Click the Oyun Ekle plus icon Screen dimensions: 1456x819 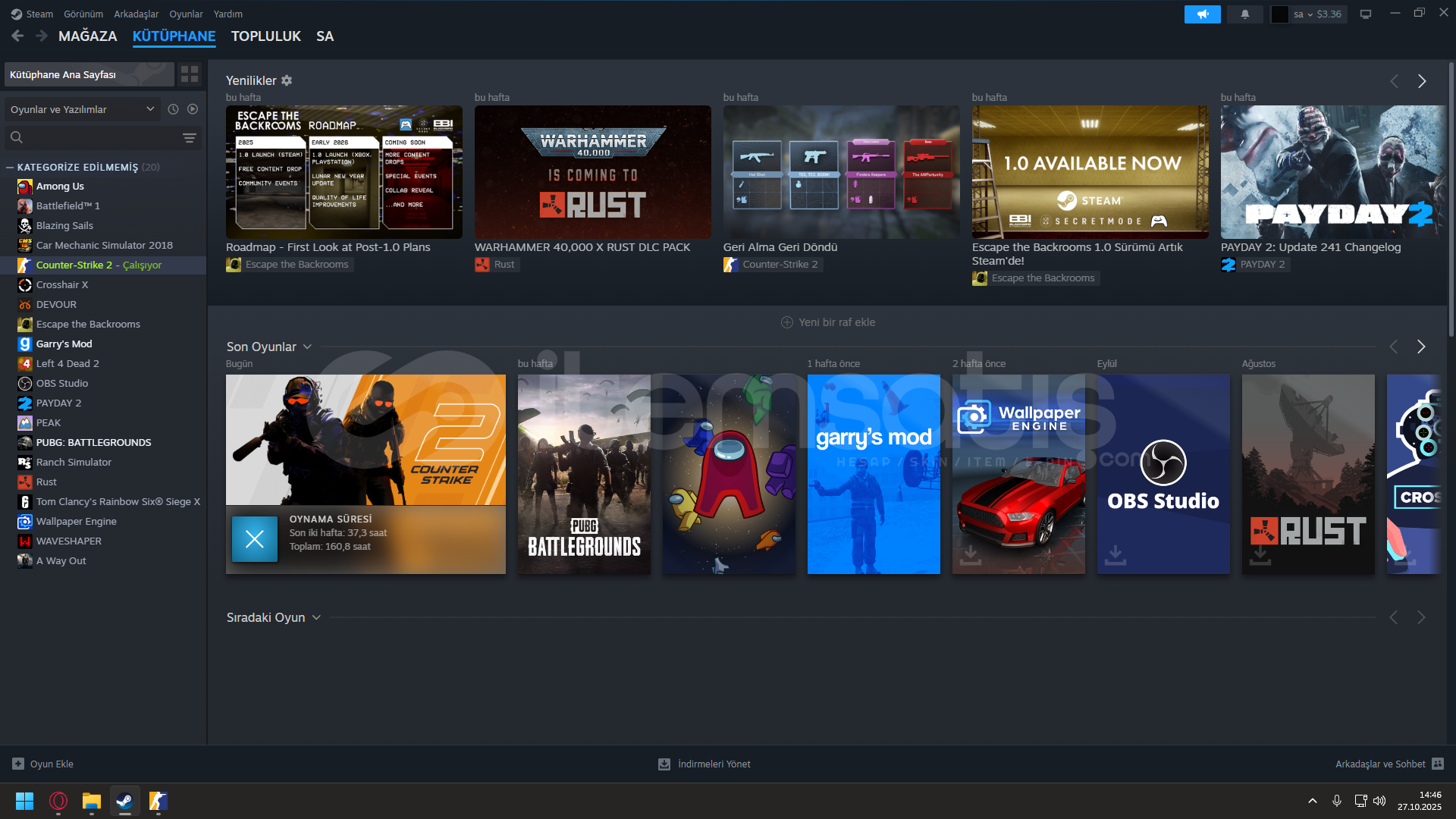tap(18, 764)
